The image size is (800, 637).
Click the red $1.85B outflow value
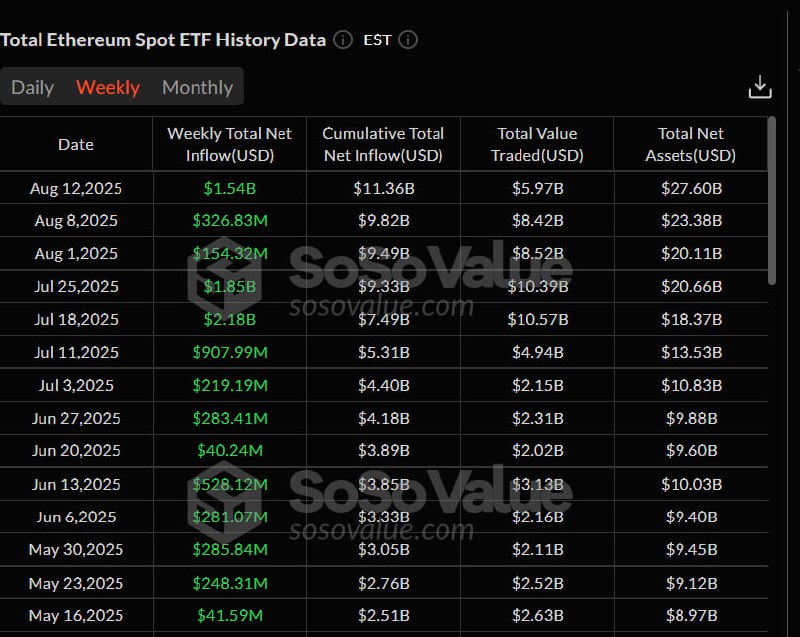coord(228,286)
